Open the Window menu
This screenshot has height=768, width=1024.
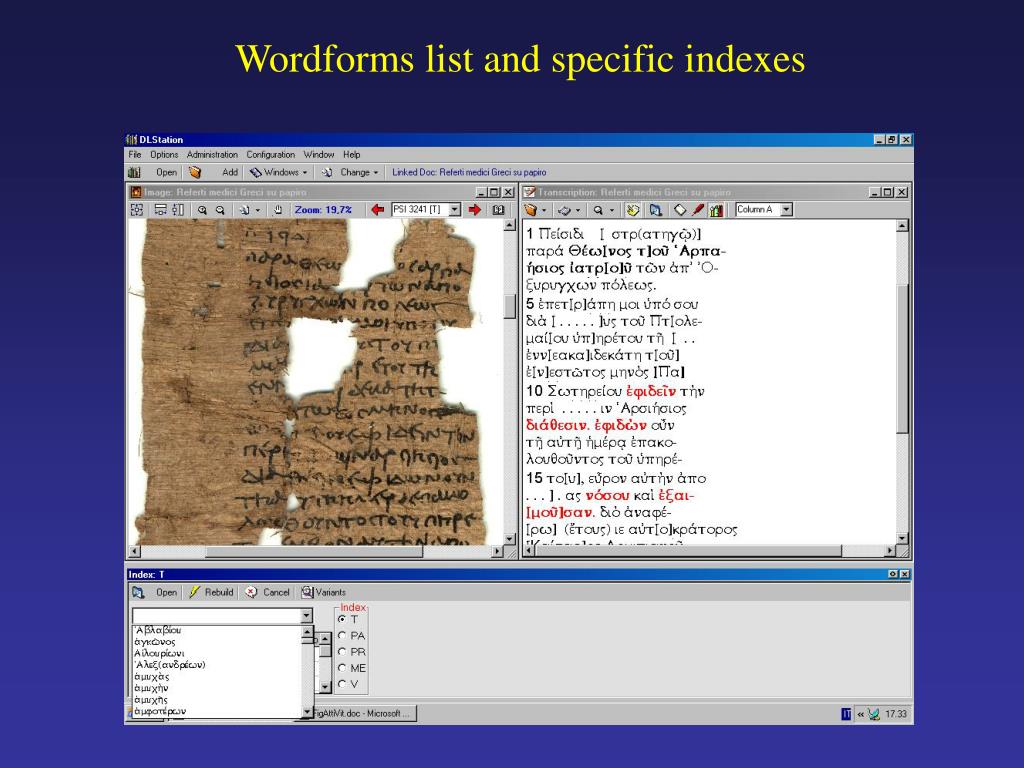point(319,155)
